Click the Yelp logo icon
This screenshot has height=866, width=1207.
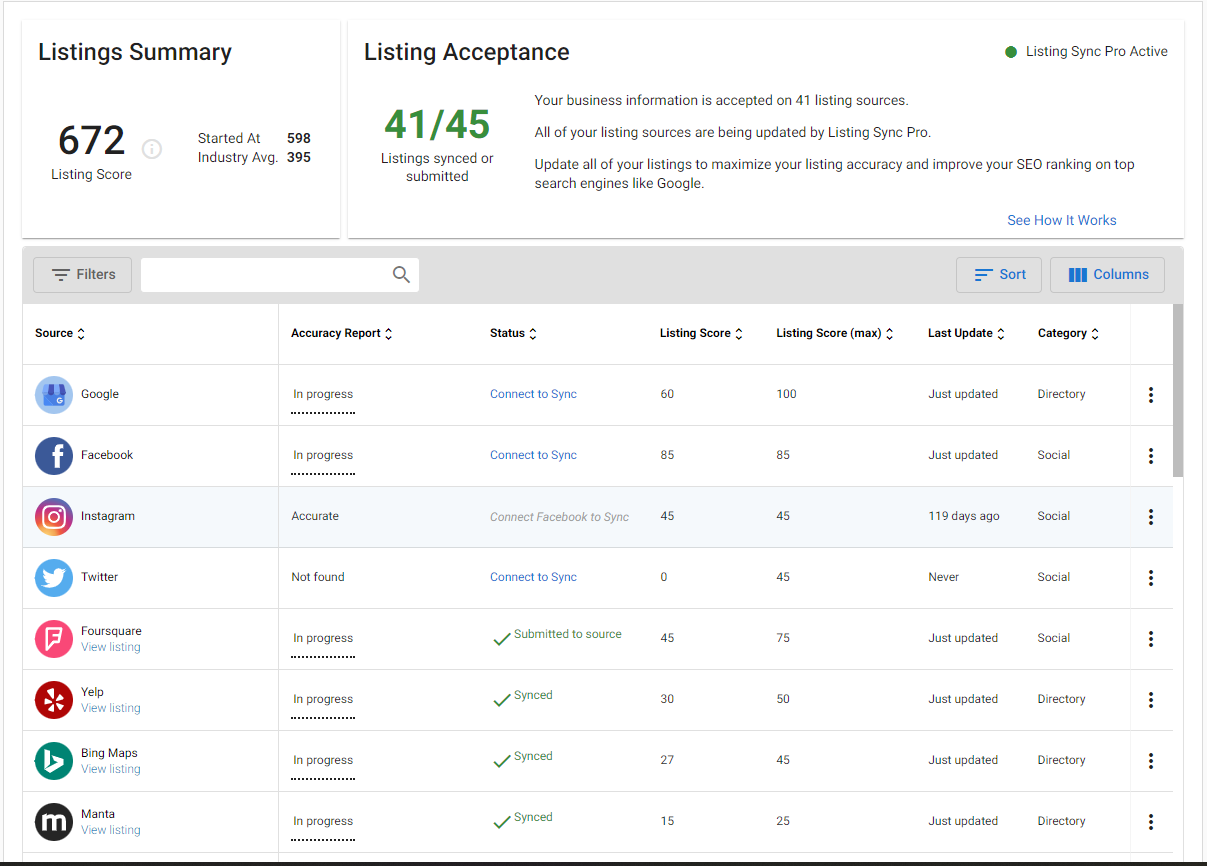pos(54,700)
